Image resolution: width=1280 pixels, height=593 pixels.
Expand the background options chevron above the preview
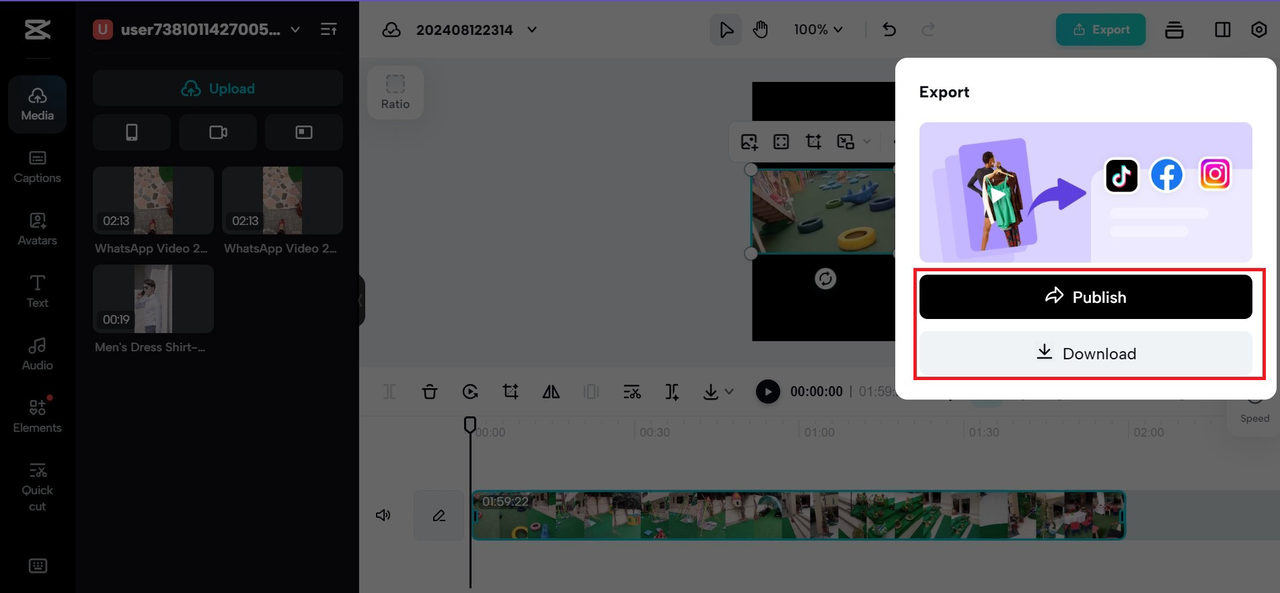coord(867,142)
